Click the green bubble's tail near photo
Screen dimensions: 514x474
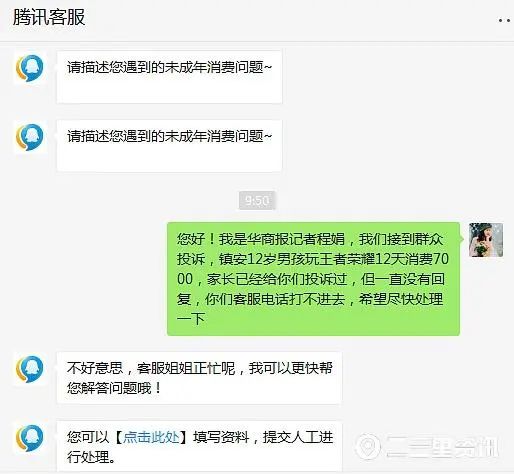coord(462,239)
